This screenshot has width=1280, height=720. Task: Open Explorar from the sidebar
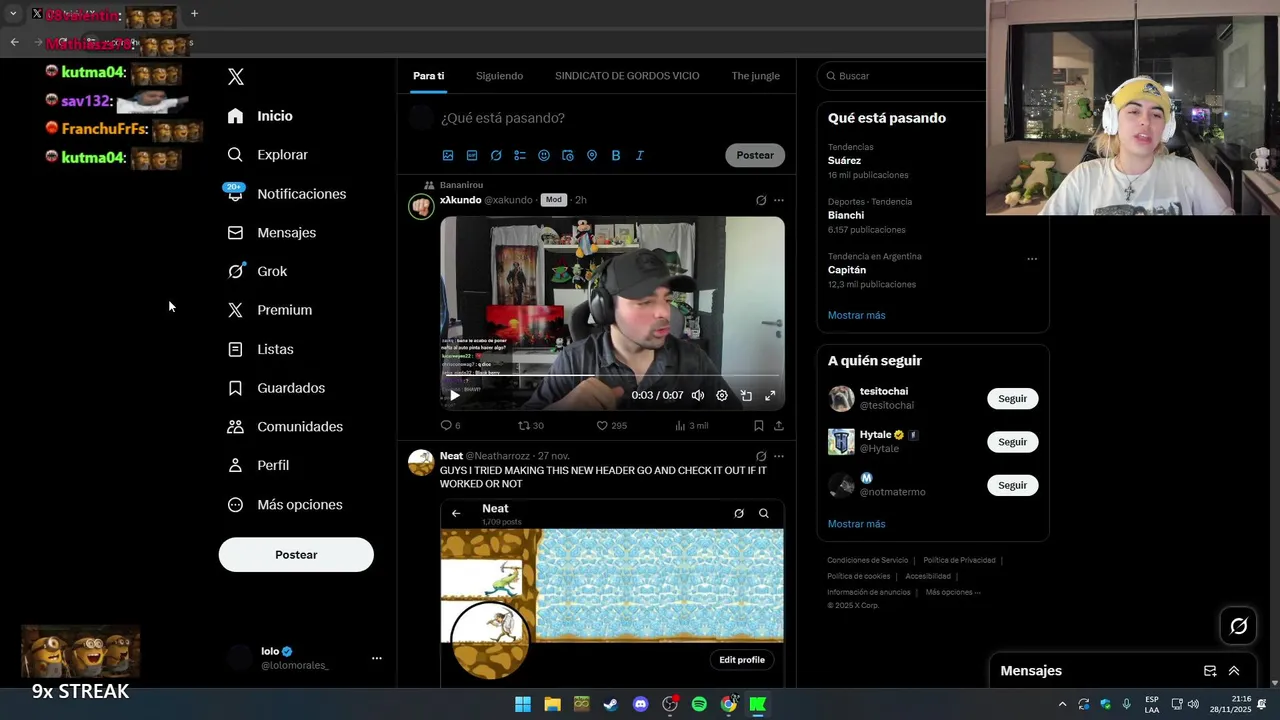click(x=267, y=155)
